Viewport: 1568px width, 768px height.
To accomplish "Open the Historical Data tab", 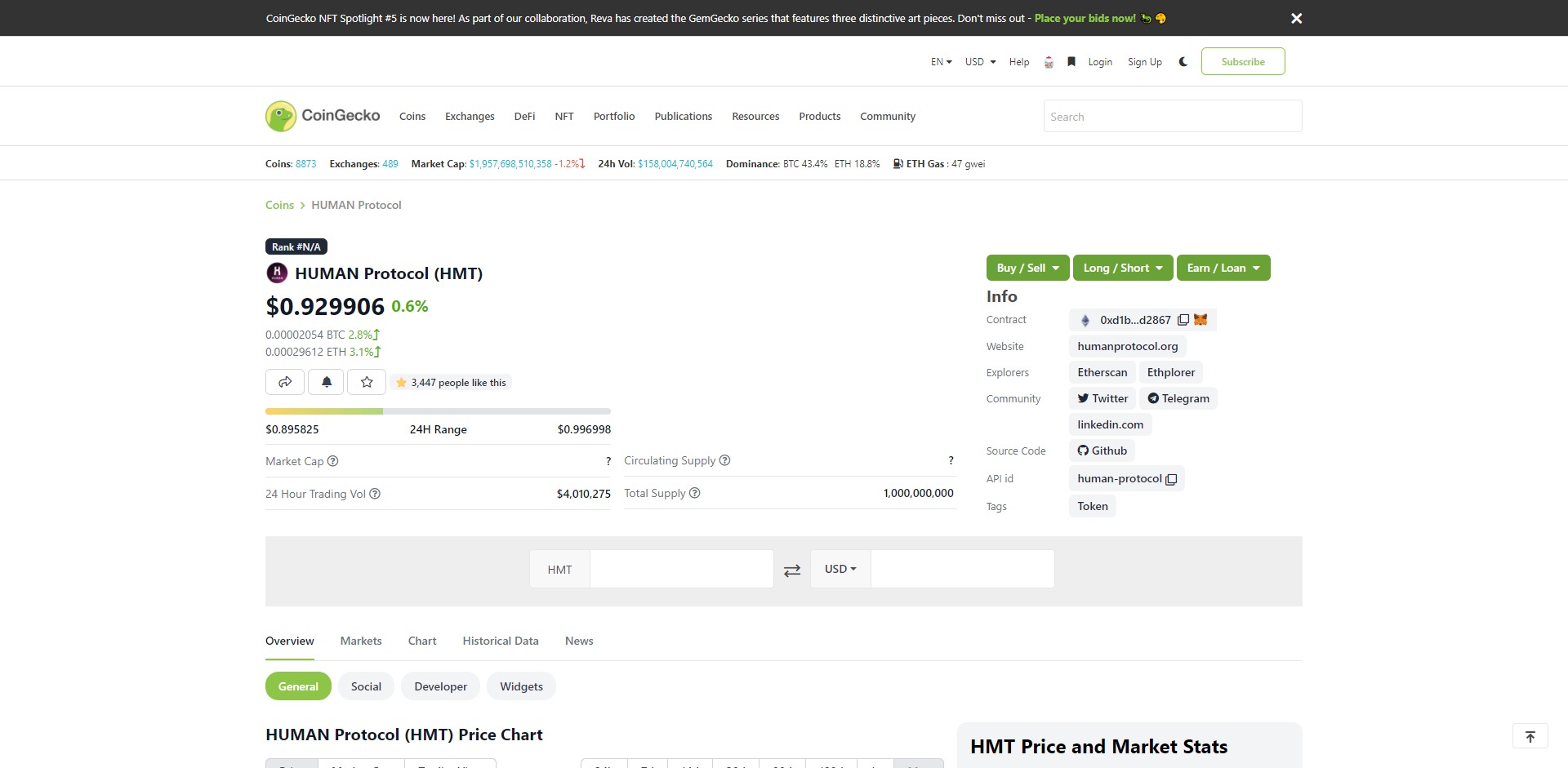I will 501,641.
